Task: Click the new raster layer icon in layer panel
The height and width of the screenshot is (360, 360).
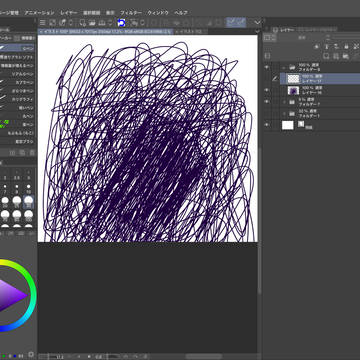Action: tap(326, 56)
